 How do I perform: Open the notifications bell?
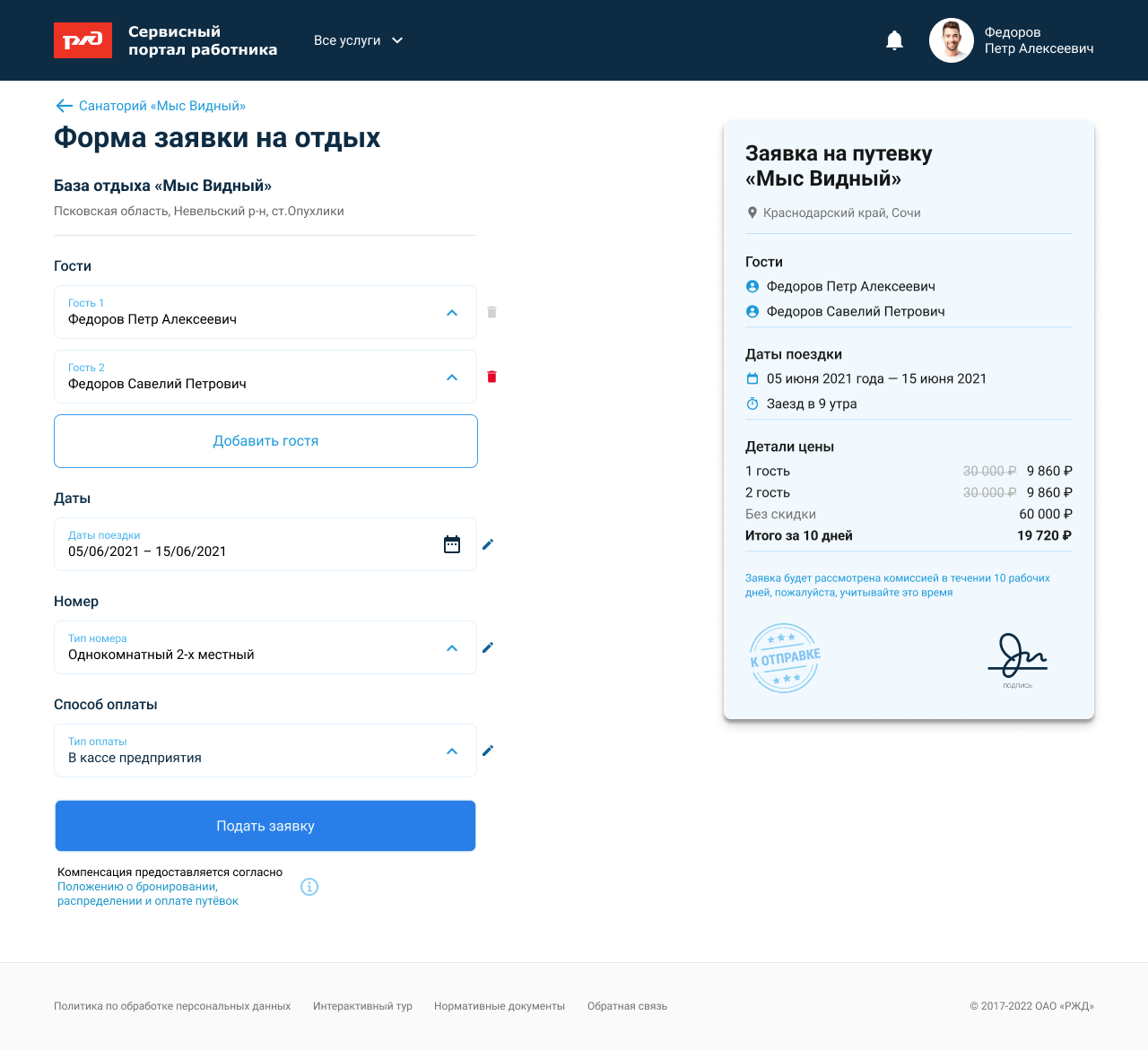(894, 40)
